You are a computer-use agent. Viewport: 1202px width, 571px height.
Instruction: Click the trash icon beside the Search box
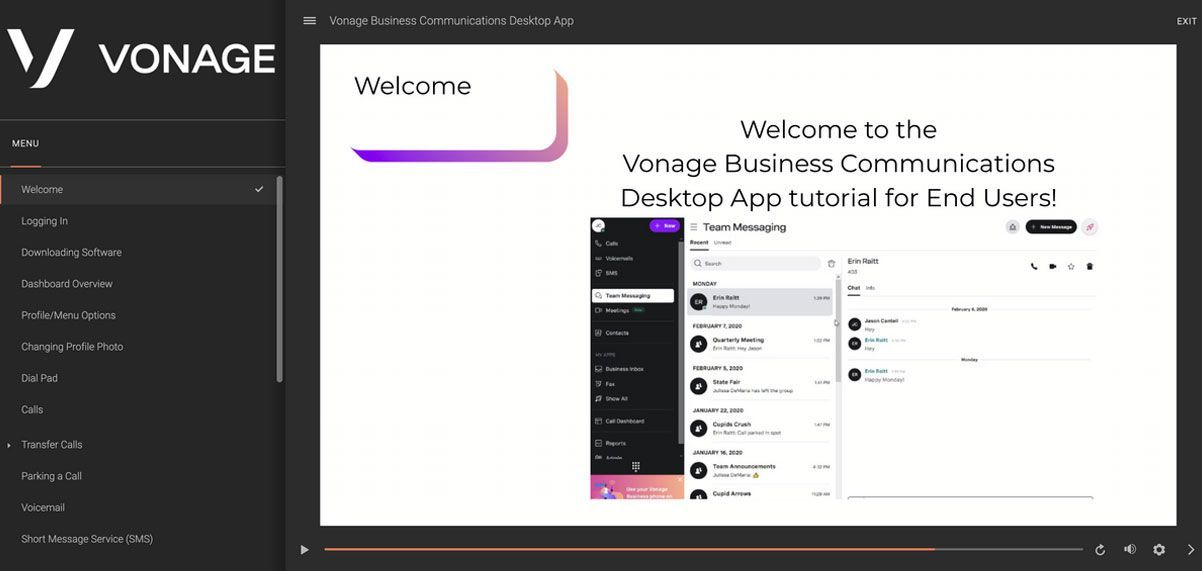pyautogui.click(x=831, y=264)
